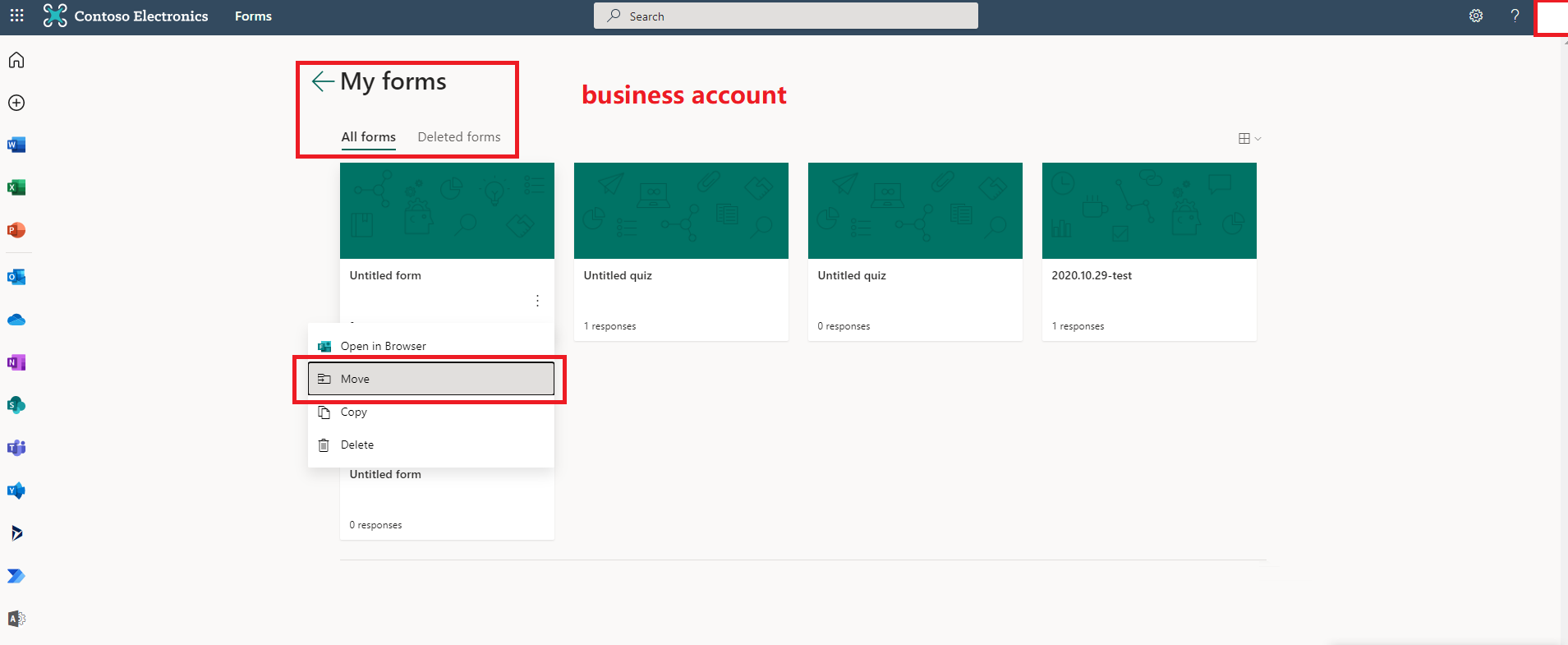Open Outlook from the sidebar
Screen dimensions: 1568x645
click(x=16, y=278)
